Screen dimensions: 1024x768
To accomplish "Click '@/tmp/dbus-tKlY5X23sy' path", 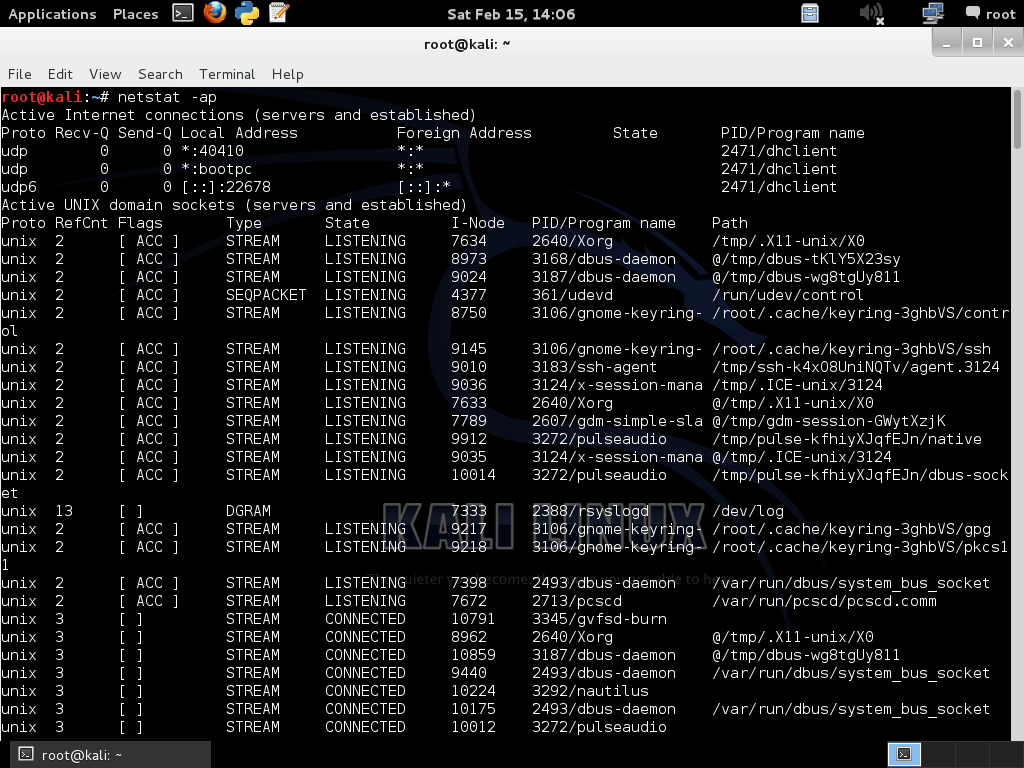I will click(806, 259).
